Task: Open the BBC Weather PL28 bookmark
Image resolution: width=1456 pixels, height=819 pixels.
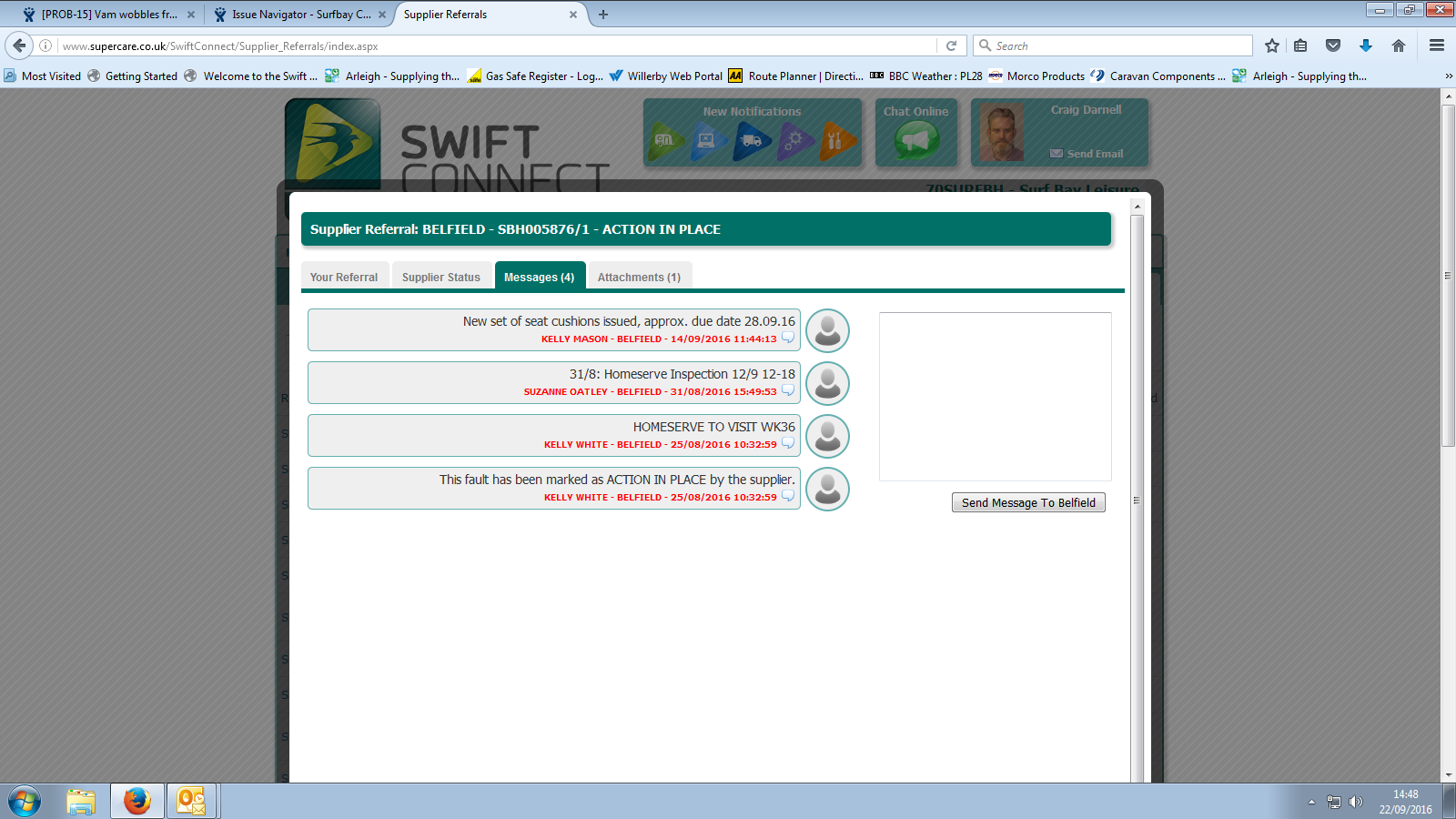Action: click(926, 76)
